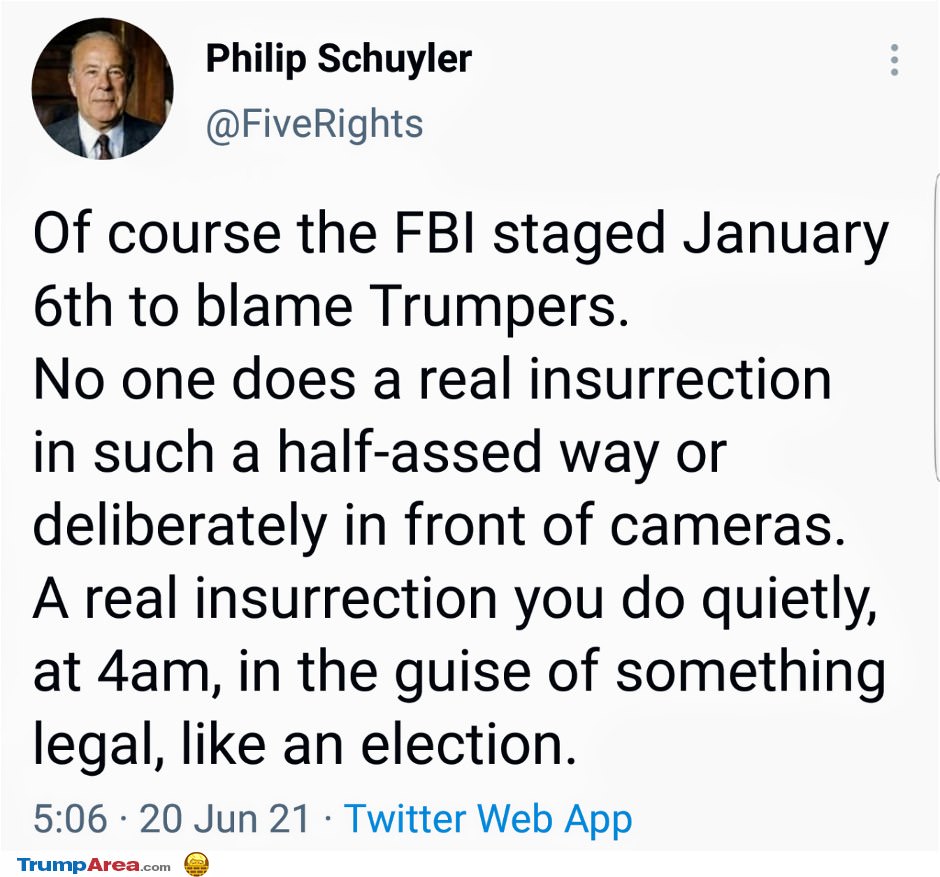Viewport: 940px width, 877px height.
Task: Visit the @FiveRights handle
Action: (x=314, y=125)
